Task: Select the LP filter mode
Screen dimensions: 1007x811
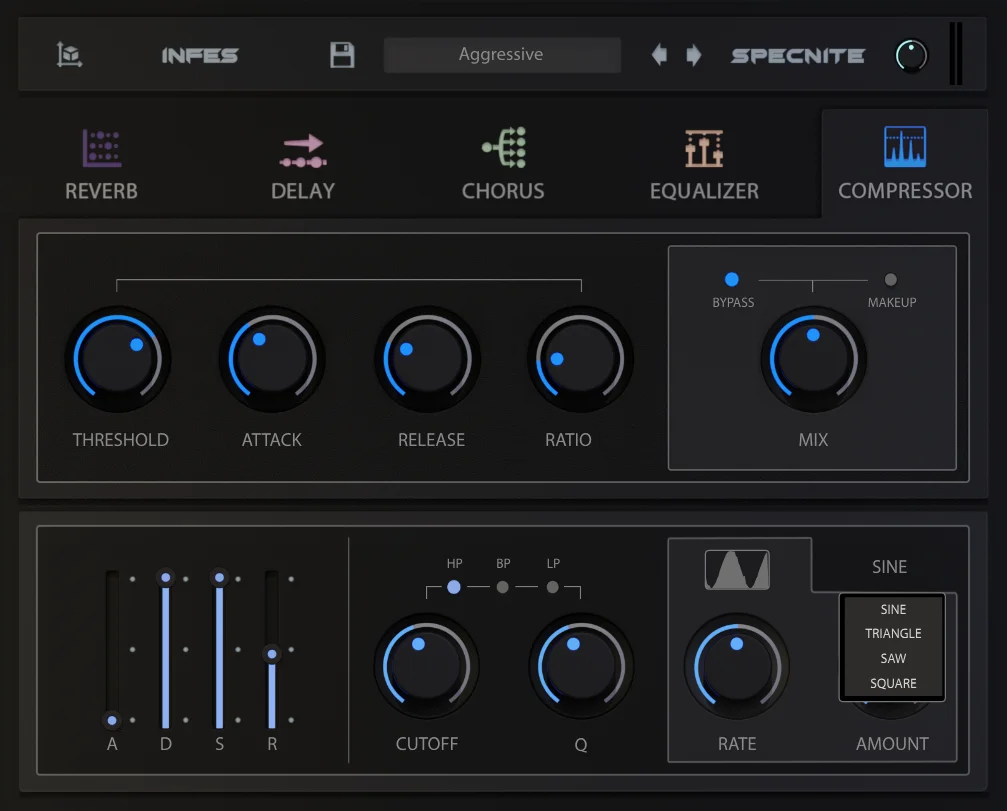Action: [552, 587]
